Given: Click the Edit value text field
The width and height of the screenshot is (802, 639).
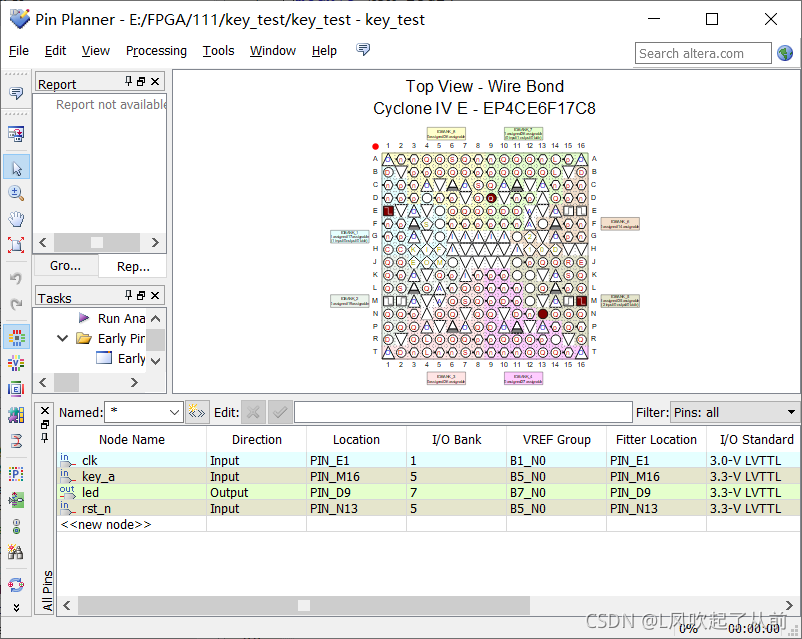Looking at the screenshot, I should pos(463,412).
